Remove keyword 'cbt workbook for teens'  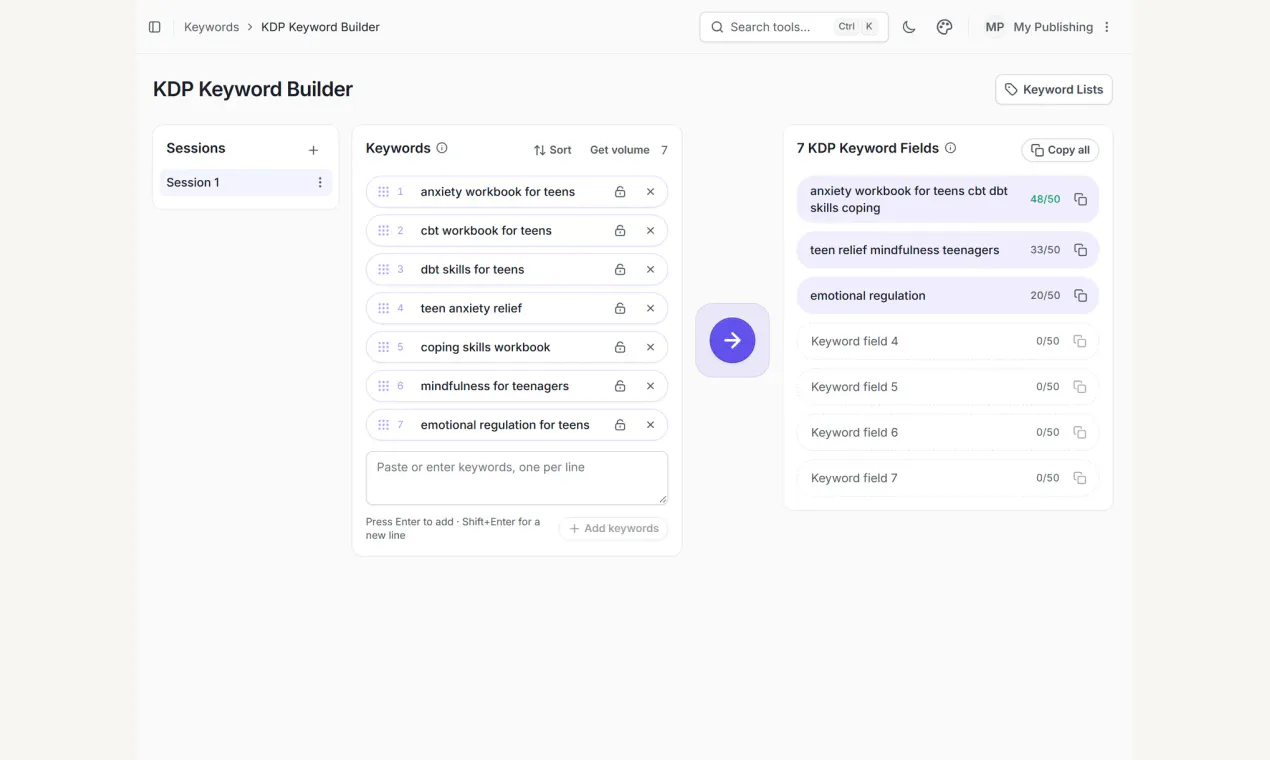(x=650, y=231)
